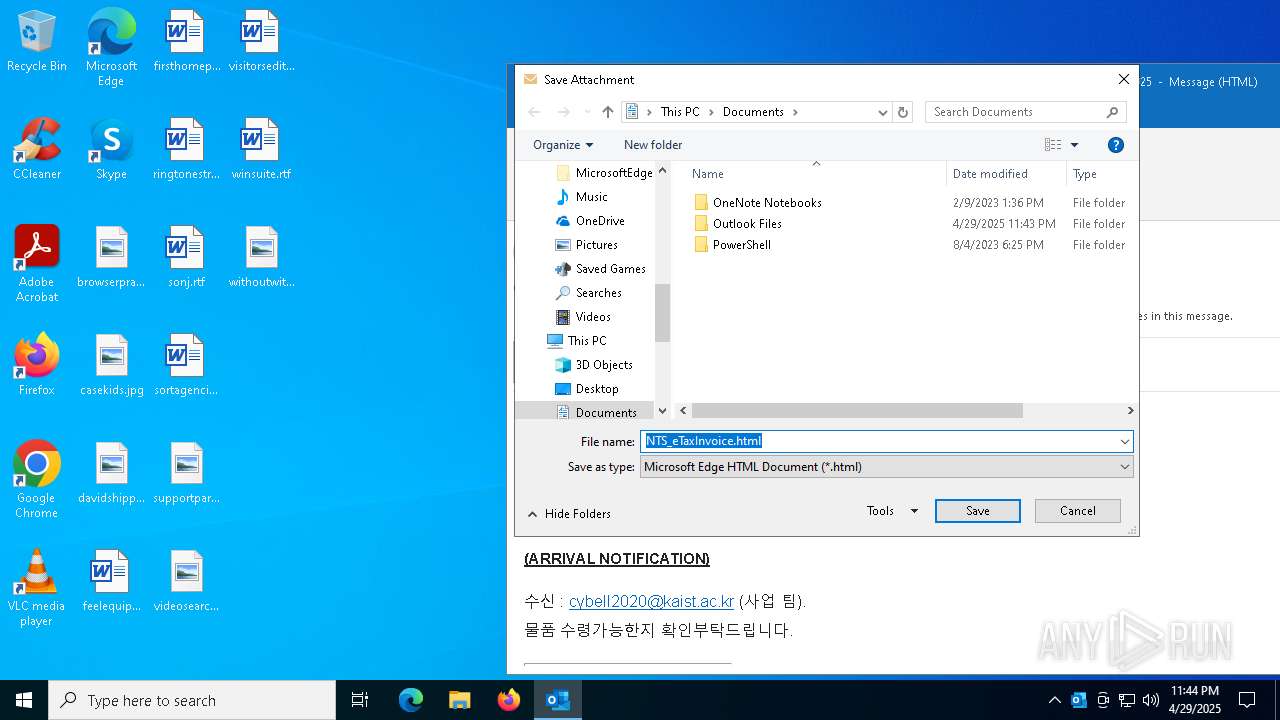Viewport: 1280px width, 720px height.
Task: Click the New folder button
Action: pos(653,145)
